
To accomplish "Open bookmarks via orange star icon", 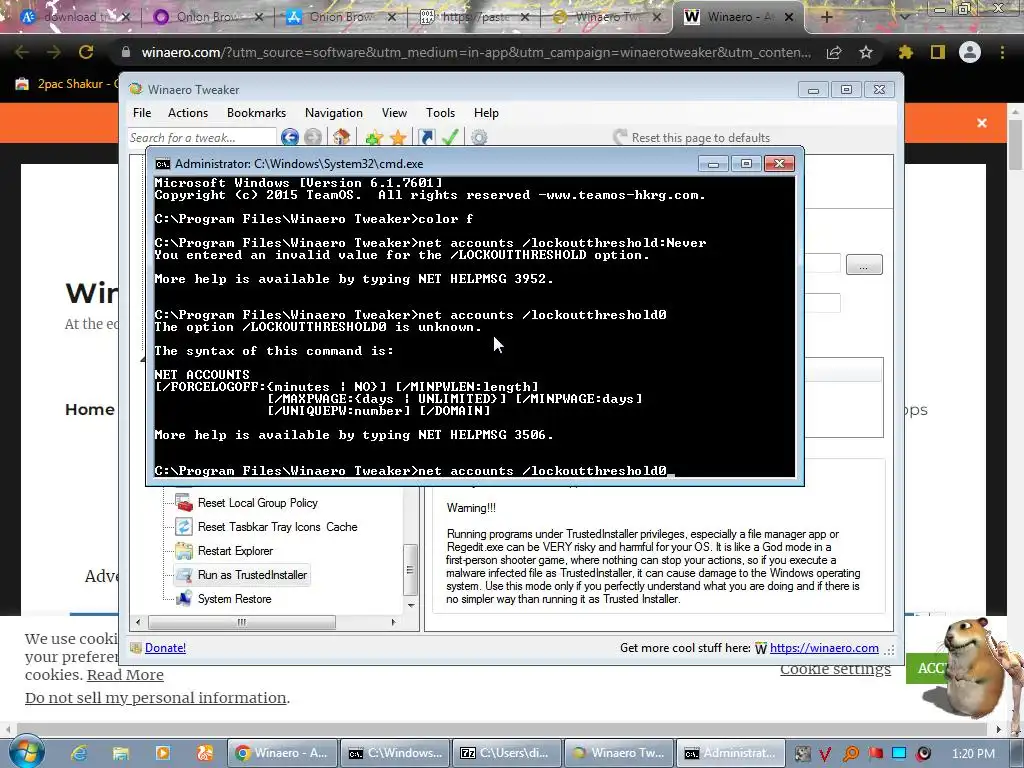I will (x=398, y=137).
